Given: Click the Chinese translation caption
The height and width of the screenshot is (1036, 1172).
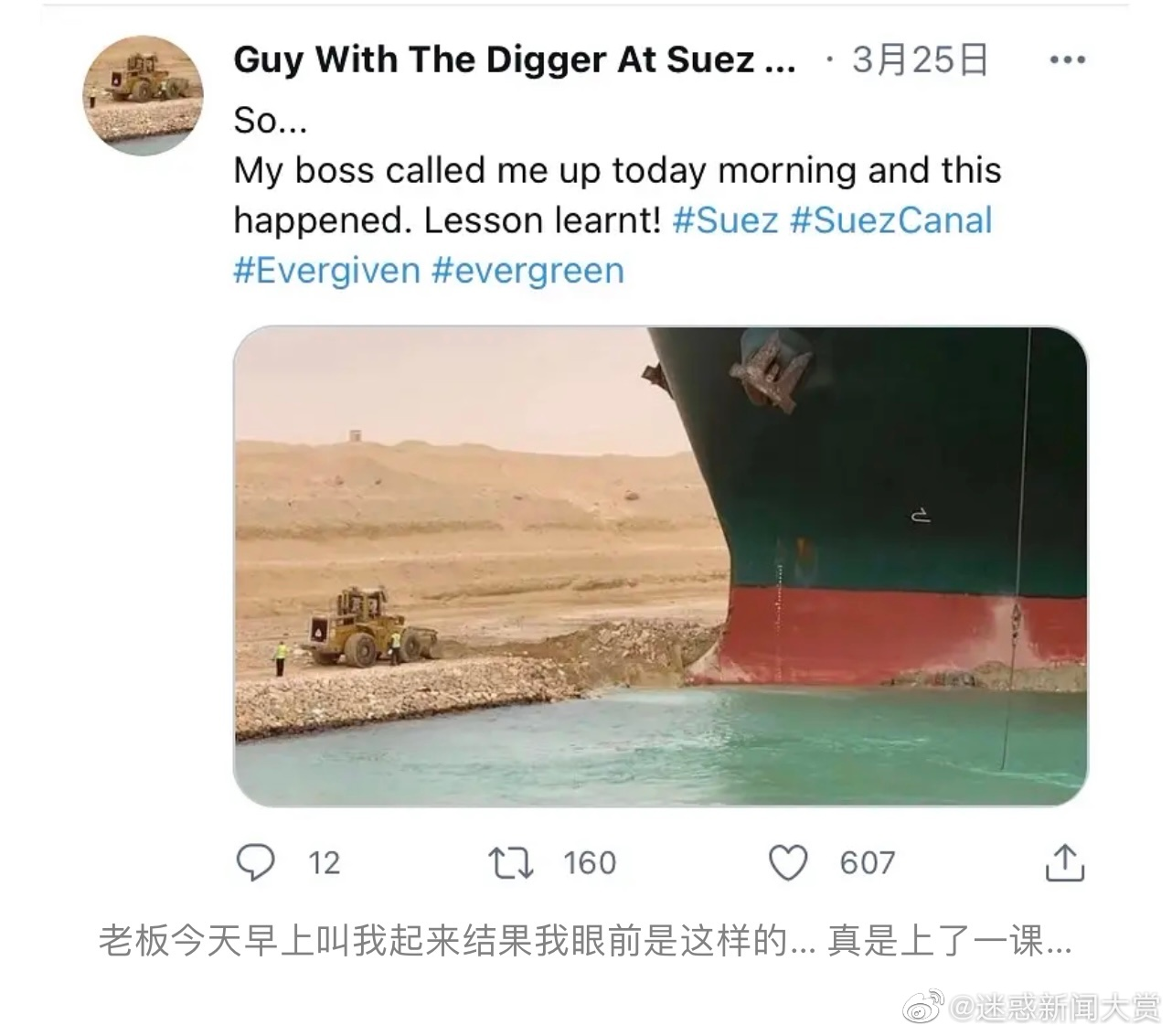Looking at the screenshot, I should coord(585,941).
